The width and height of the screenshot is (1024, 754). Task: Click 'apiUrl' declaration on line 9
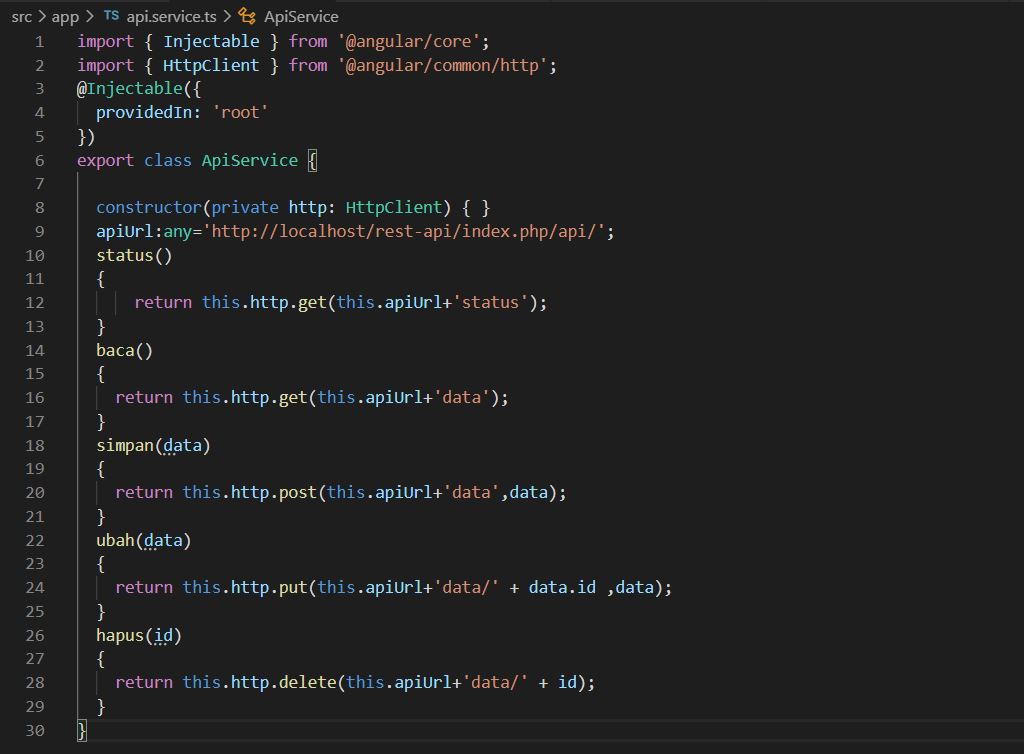[x=125, y=232]
